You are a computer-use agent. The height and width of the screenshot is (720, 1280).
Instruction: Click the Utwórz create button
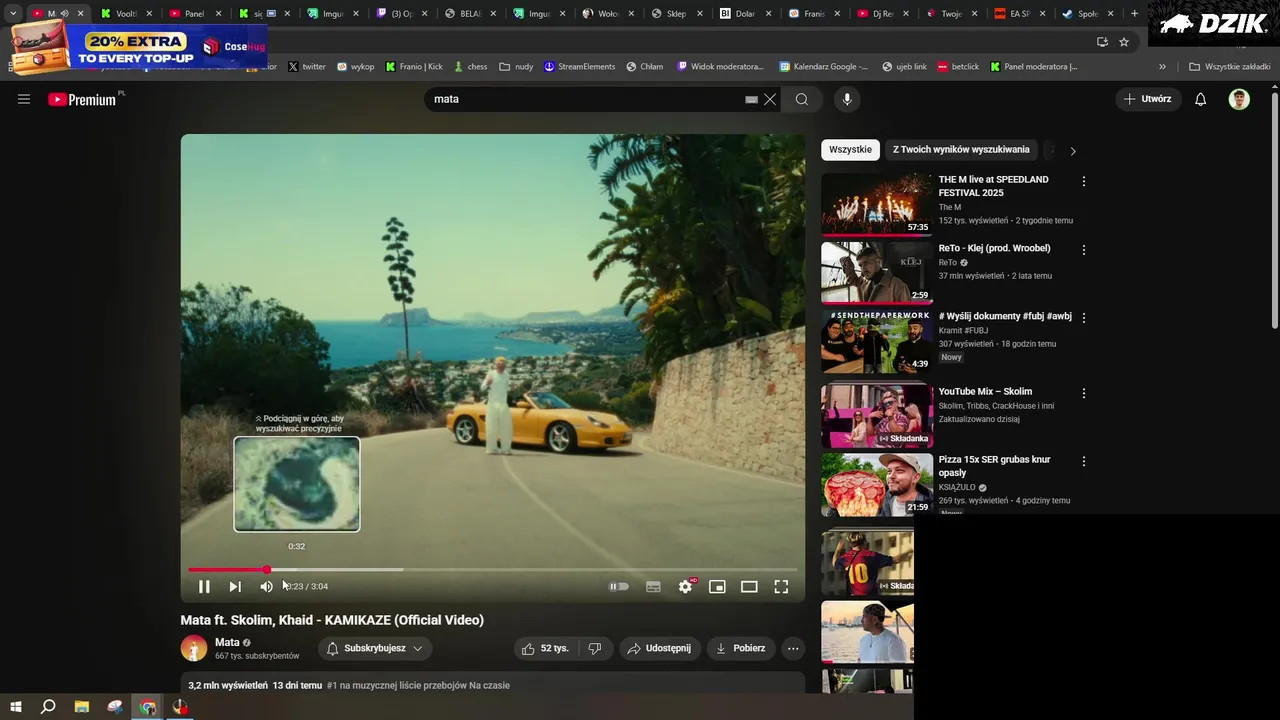[1148, 99]
